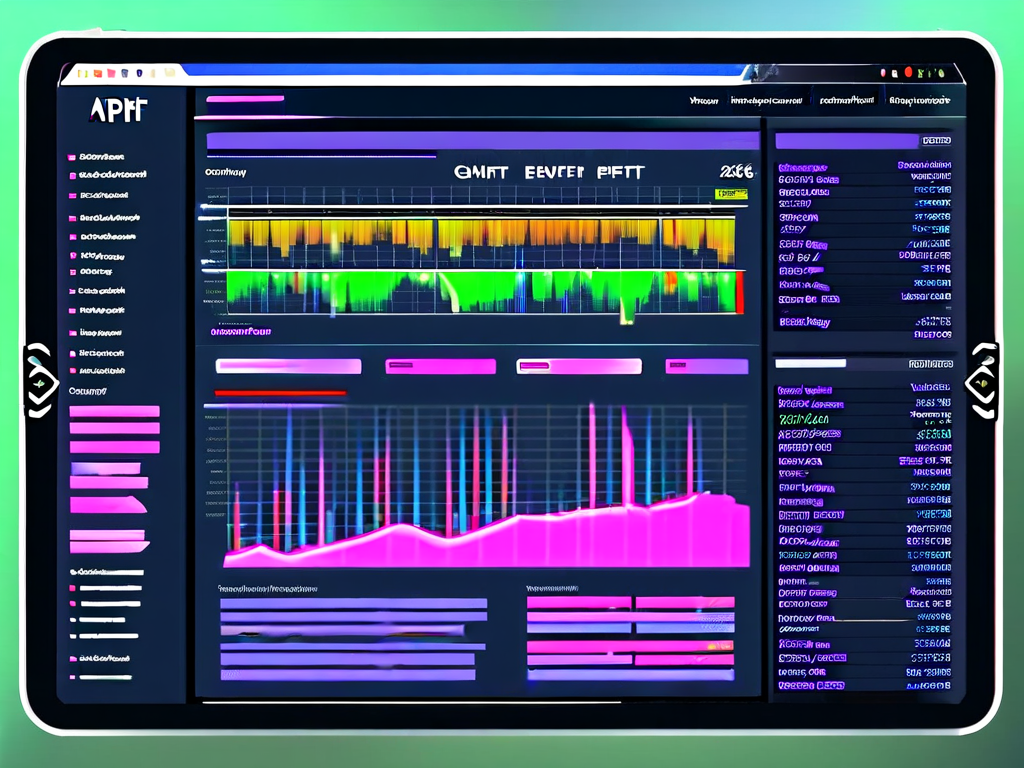1024x768 pixels.
Task: Click the red progress bar above the bar chart
Action: 280,393
